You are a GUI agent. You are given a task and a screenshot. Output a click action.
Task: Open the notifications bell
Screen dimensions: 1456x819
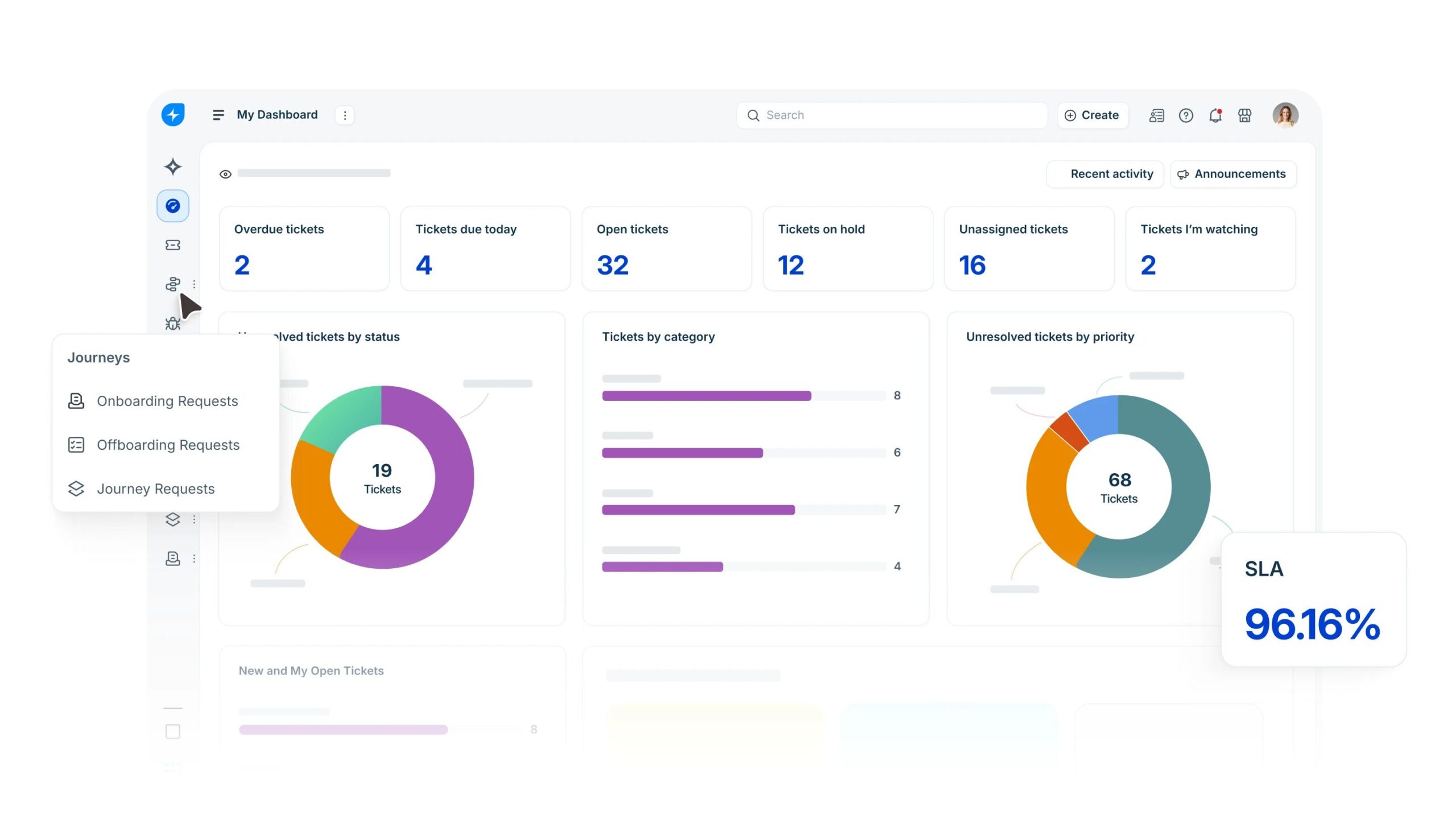[x=1215, y=115]
